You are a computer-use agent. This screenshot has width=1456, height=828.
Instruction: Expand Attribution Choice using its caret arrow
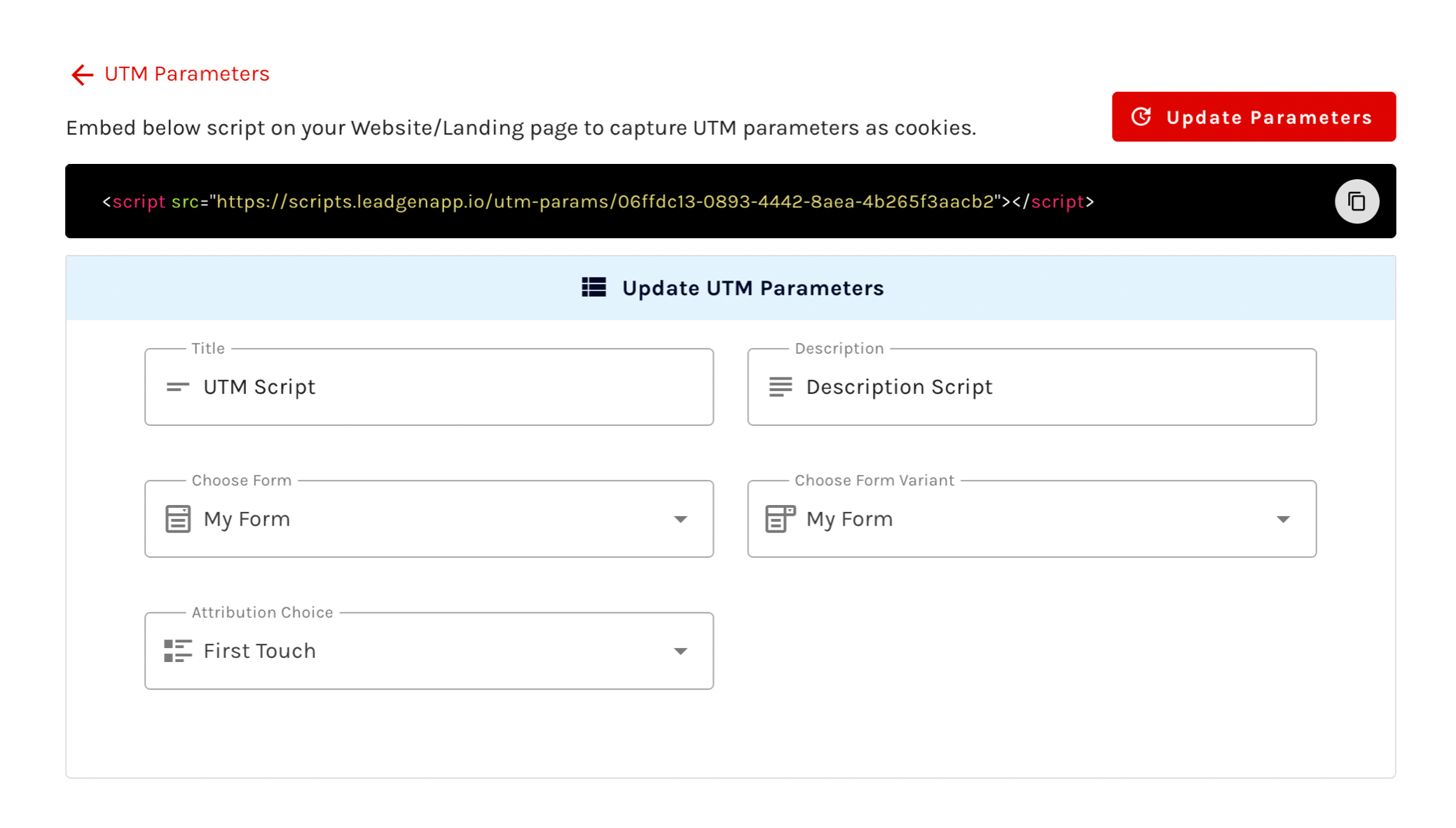tap(680, 651)
